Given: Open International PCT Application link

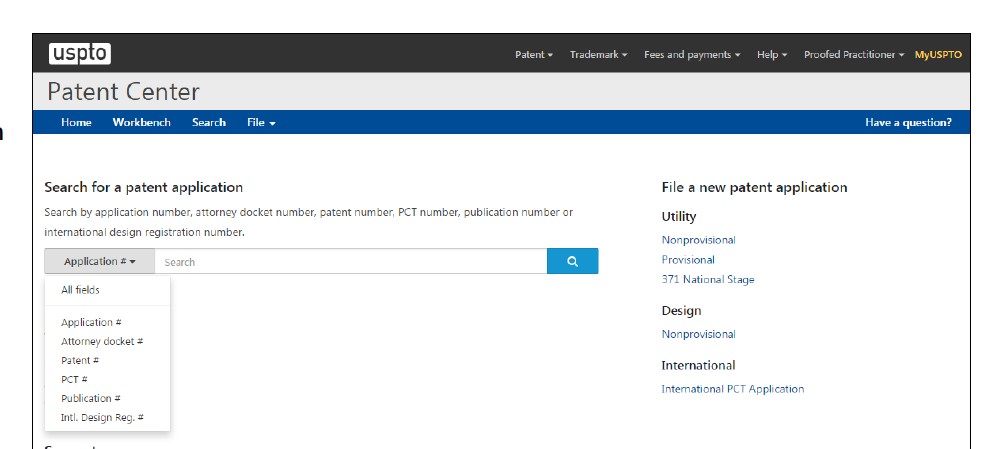Looking at the screenshot, I should (x=733, y=389).
